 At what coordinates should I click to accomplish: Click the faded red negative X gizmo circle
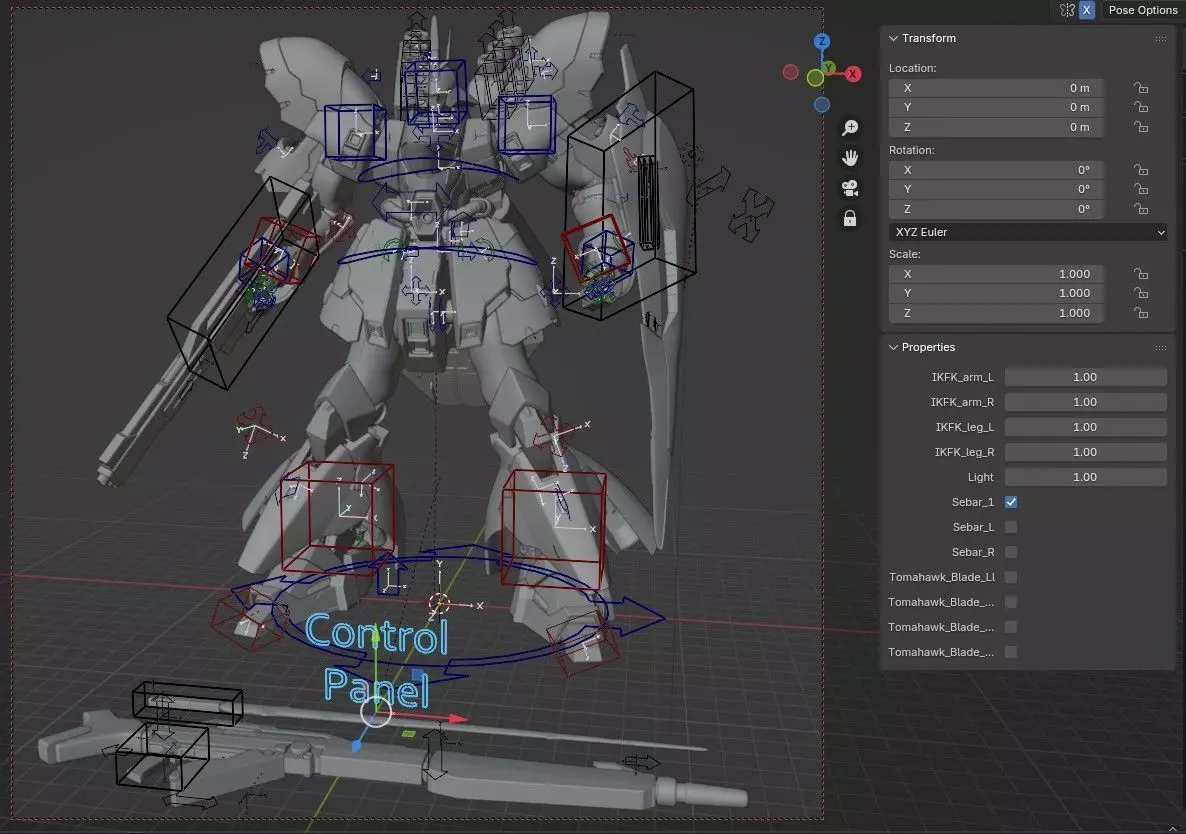pos(790,72)
